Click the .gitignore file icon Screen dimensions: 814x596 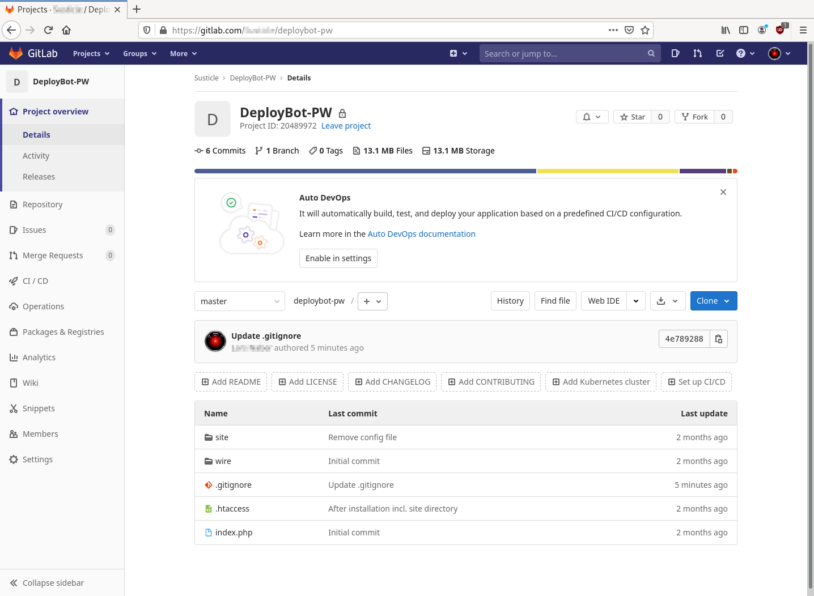[x=209, y=485]
